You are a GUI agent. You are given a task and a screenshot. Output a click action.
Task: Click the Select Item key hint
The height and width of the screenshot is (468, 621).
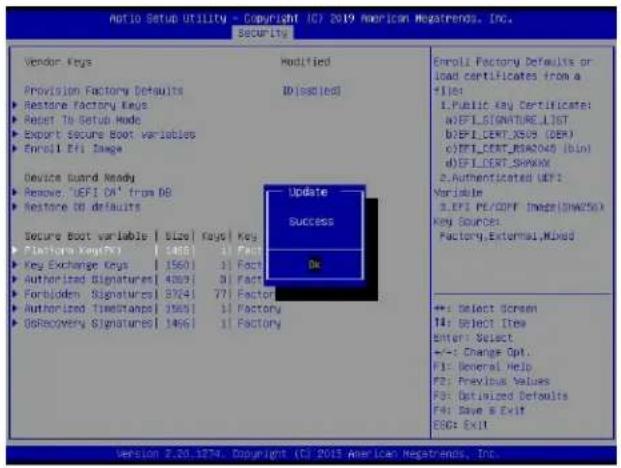tap(480, 323)
